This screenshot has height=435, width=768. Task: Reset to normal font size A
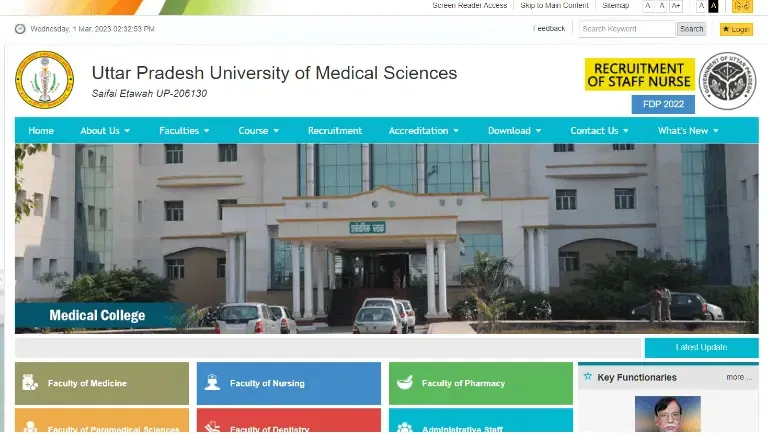pyautogui.click(x=662, y=6)
